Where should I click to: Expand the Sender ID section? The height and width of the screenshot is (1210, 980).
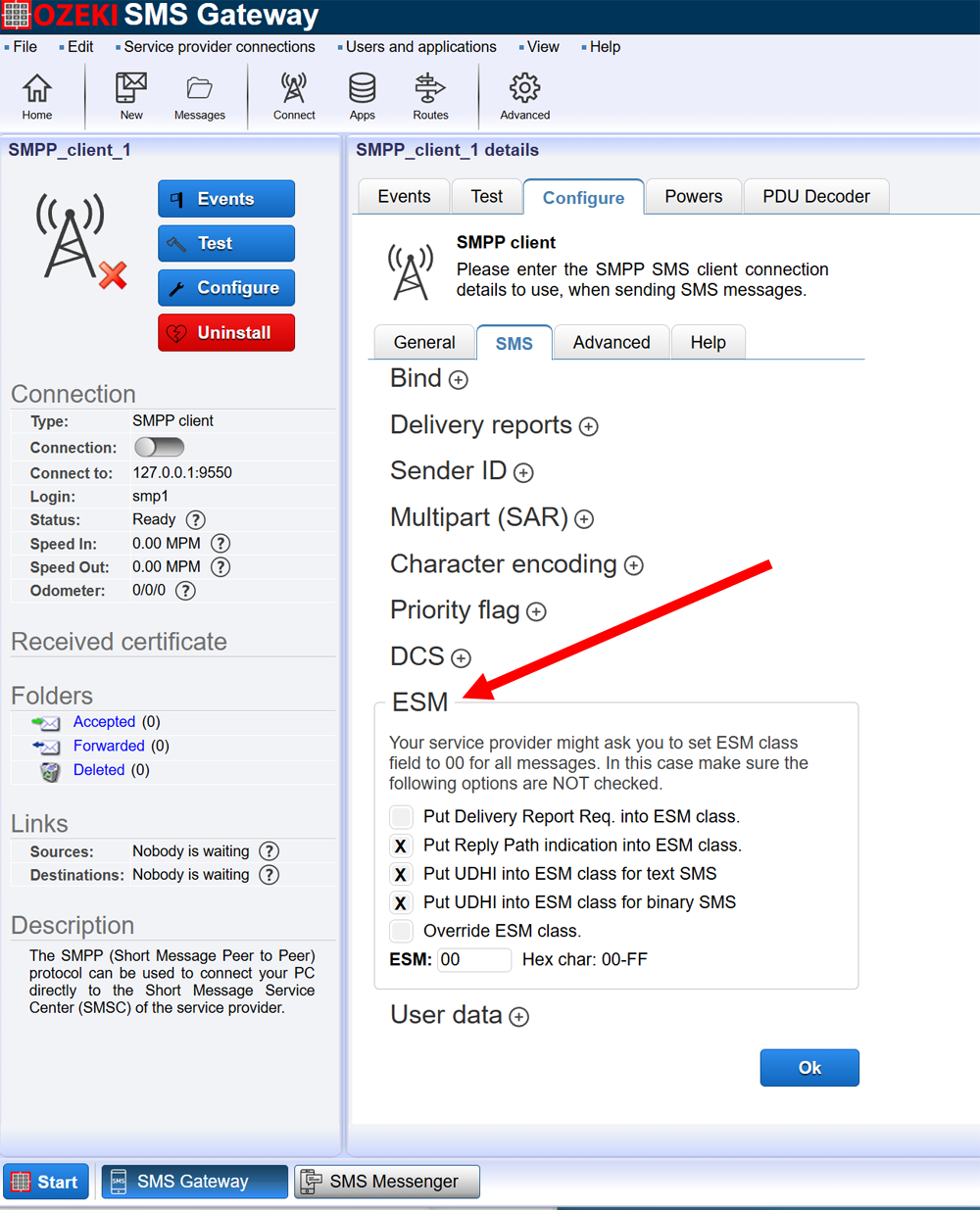[524, 473]
